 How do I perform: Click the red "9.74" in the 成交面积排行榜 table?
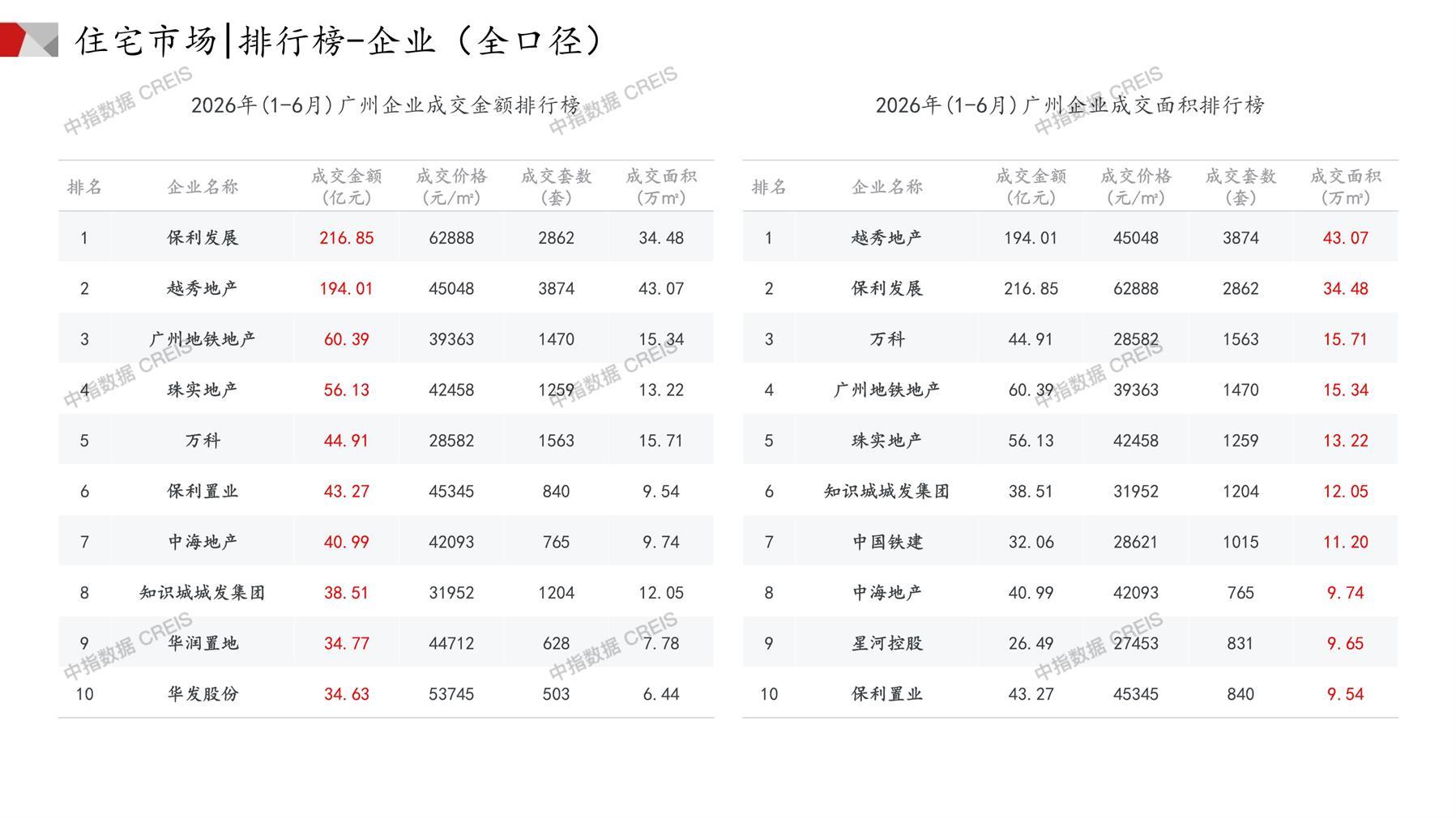[1345, 593]
